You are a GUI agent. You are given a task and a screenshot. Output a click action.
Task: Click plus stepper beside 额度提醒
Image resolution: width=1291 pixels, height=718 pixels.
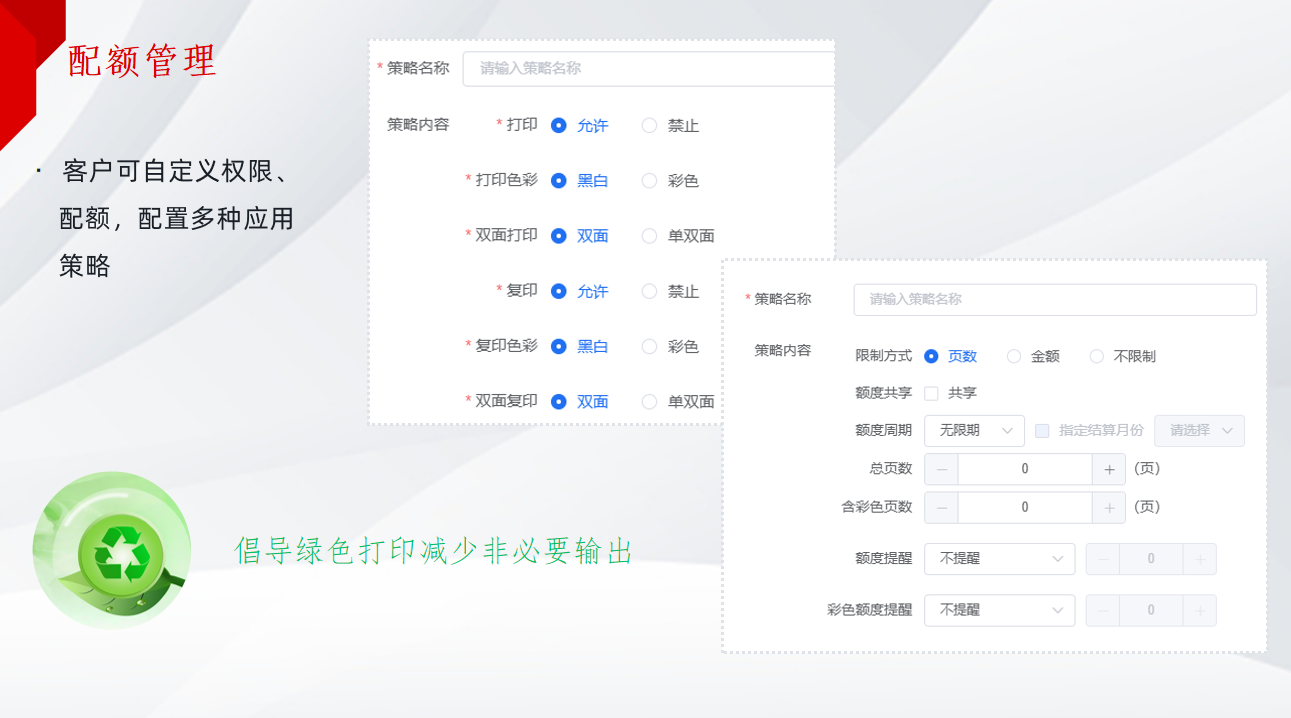tap(1200, 559)
